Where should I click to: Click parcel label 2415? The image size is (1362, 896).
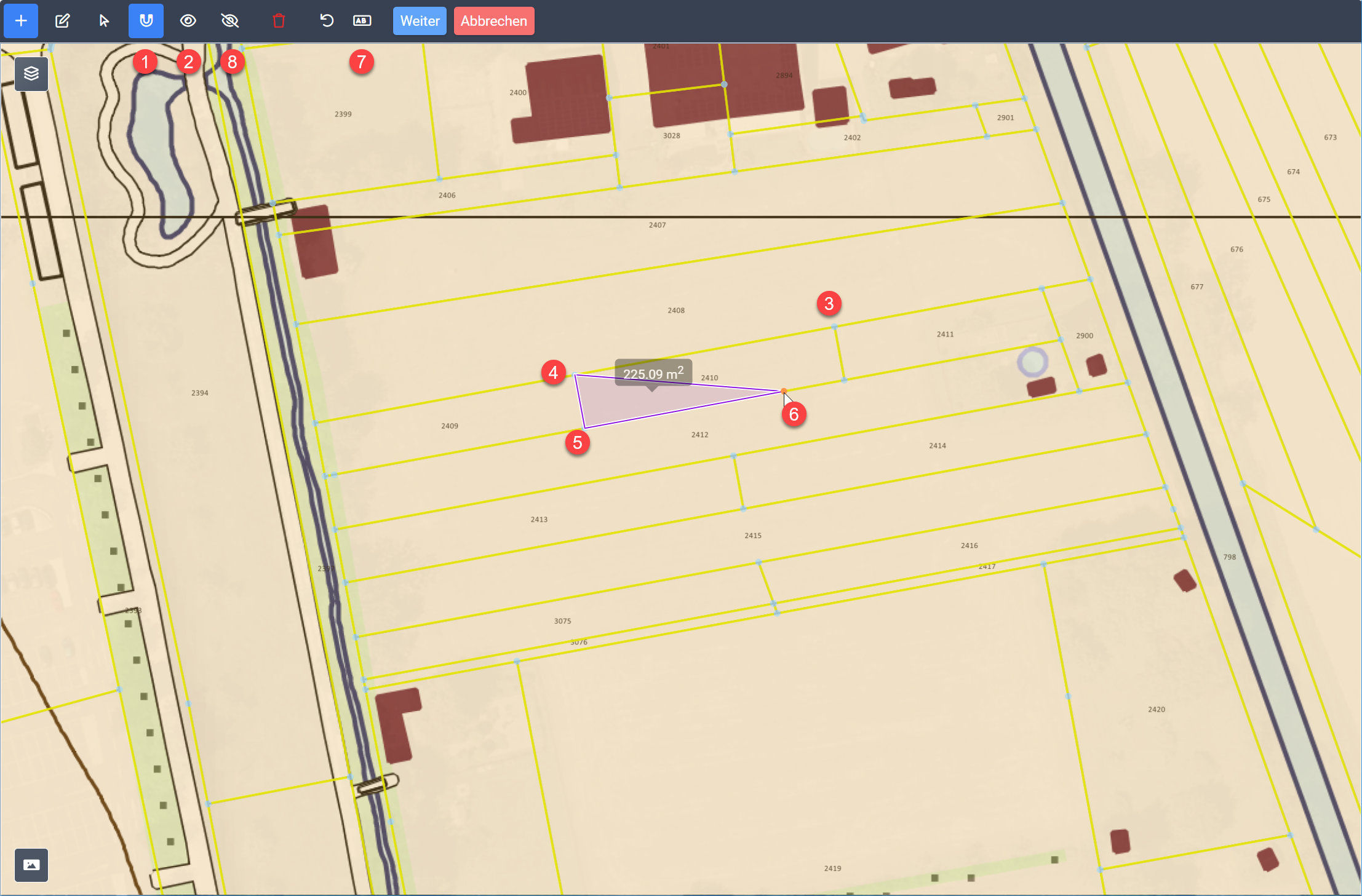(x=753, y=536)
